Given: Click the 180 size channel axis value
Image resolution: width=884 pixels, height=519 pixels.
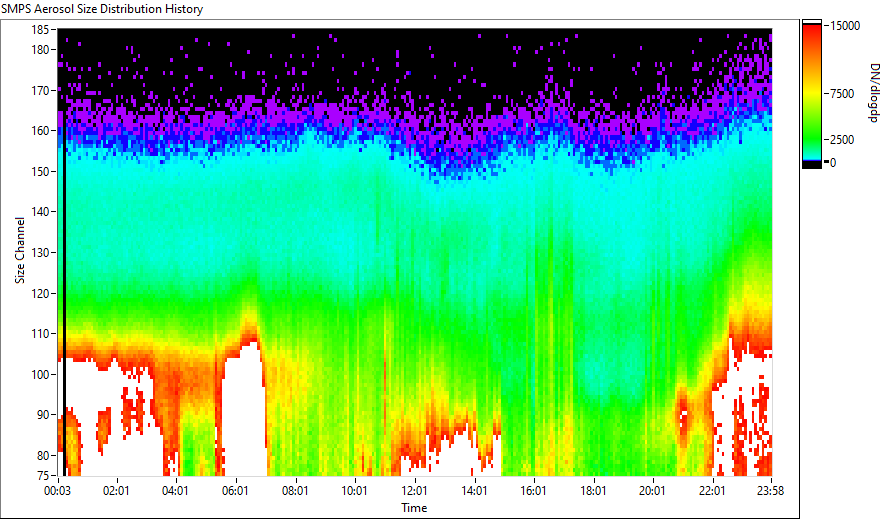Looking at the screenshot, I should 39,50.
